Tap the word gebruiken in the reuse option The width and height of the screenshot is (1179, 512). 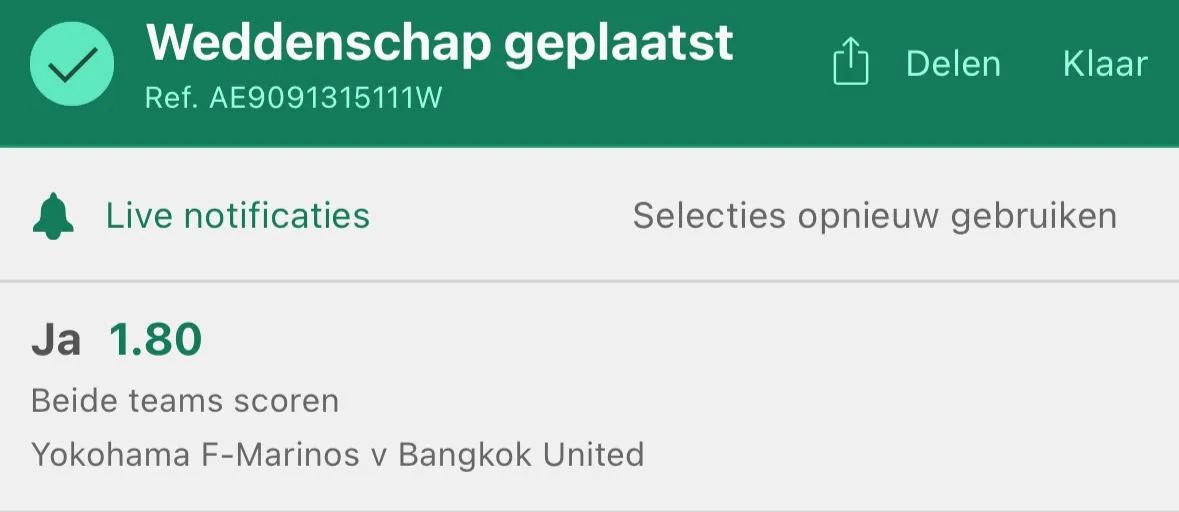tap(1033, 218)
